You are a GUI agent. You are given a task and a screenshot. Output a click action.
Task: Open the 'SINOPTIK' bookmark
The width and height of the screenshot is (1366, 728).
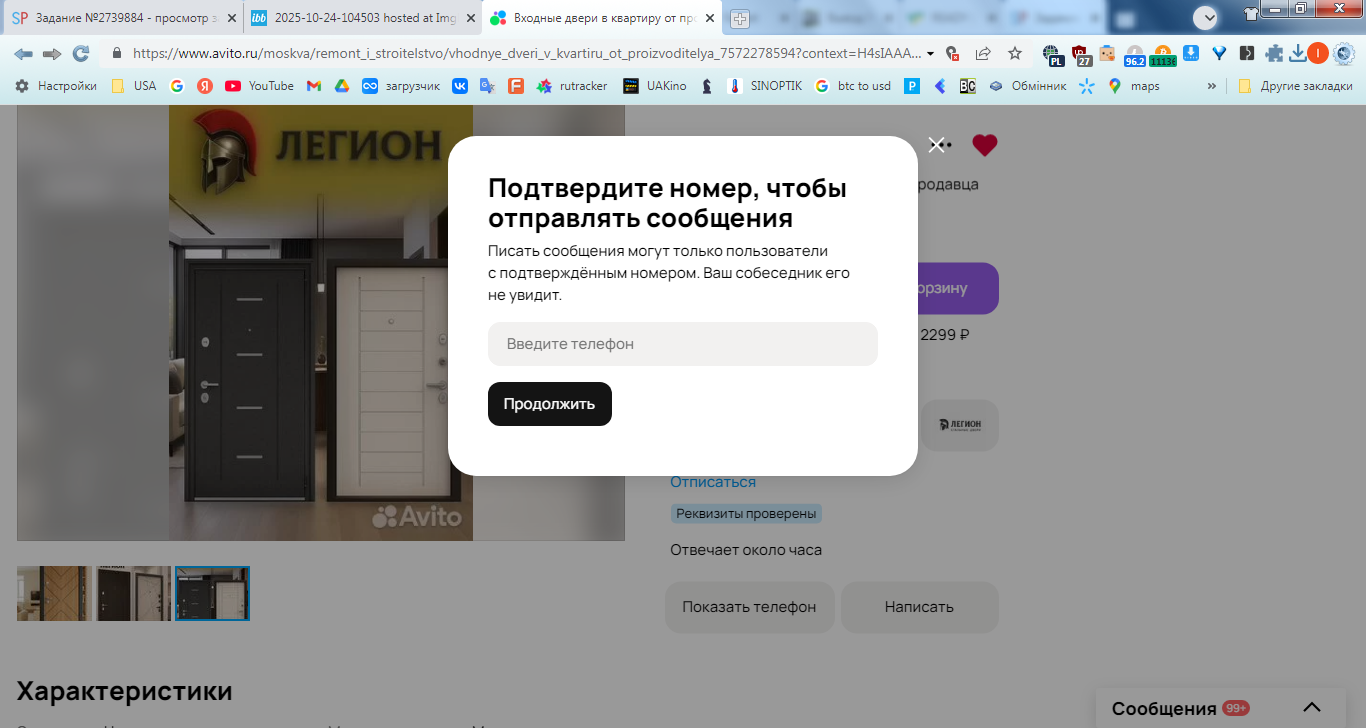tap(765, 86)
